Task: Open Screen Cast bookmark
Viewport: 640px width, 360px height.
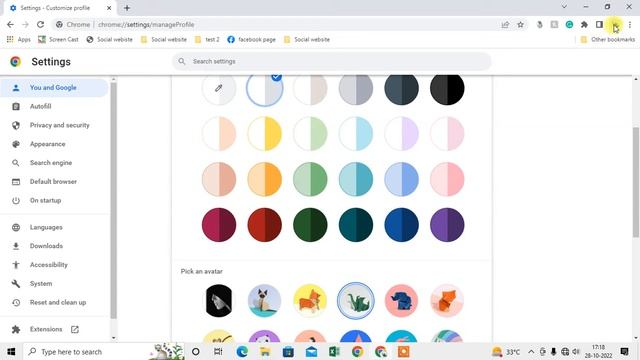Action: pos(58,40)
